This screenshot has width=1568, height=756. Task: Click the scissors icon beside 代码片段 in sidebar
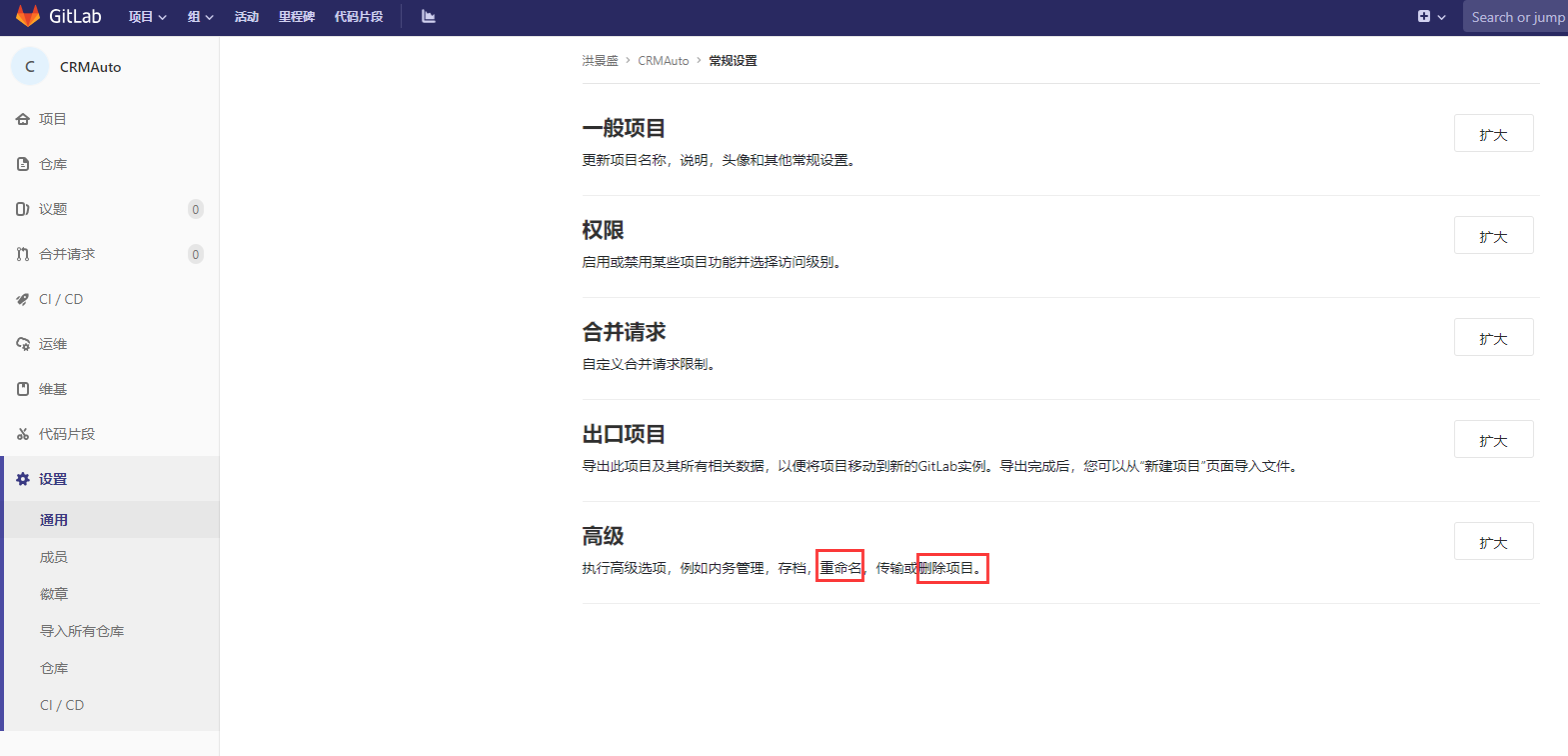23,434
